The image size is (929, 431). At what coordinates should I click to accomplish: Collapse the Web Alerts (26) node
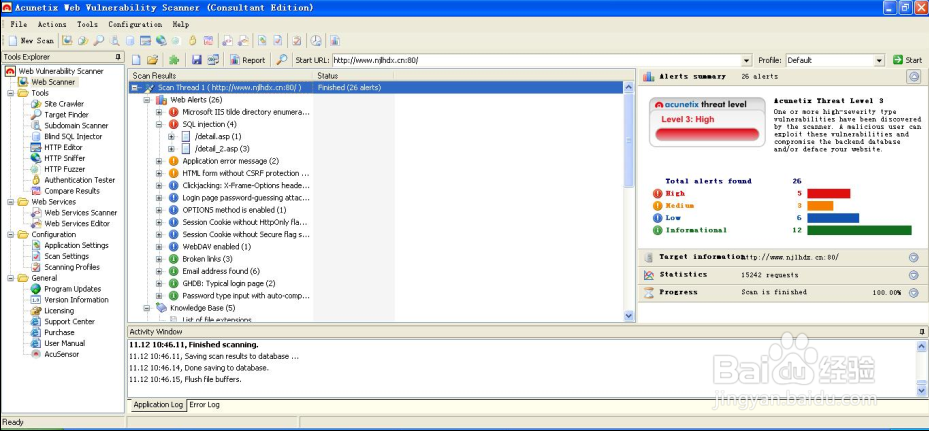[x=147, y=100]
